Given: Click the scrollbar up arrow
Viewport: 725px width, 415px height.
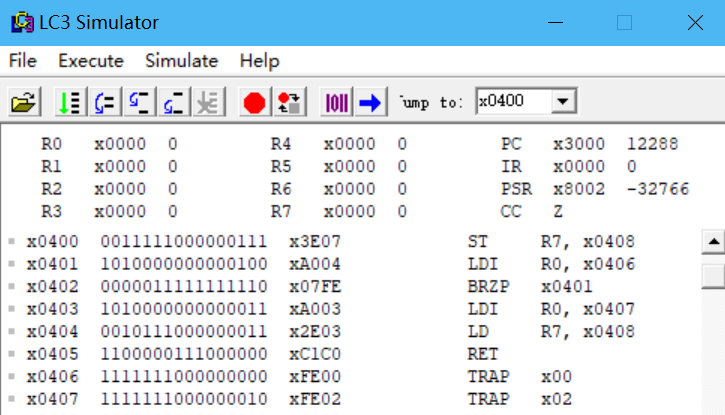Looking at the screenshot, I should (713, 241).
